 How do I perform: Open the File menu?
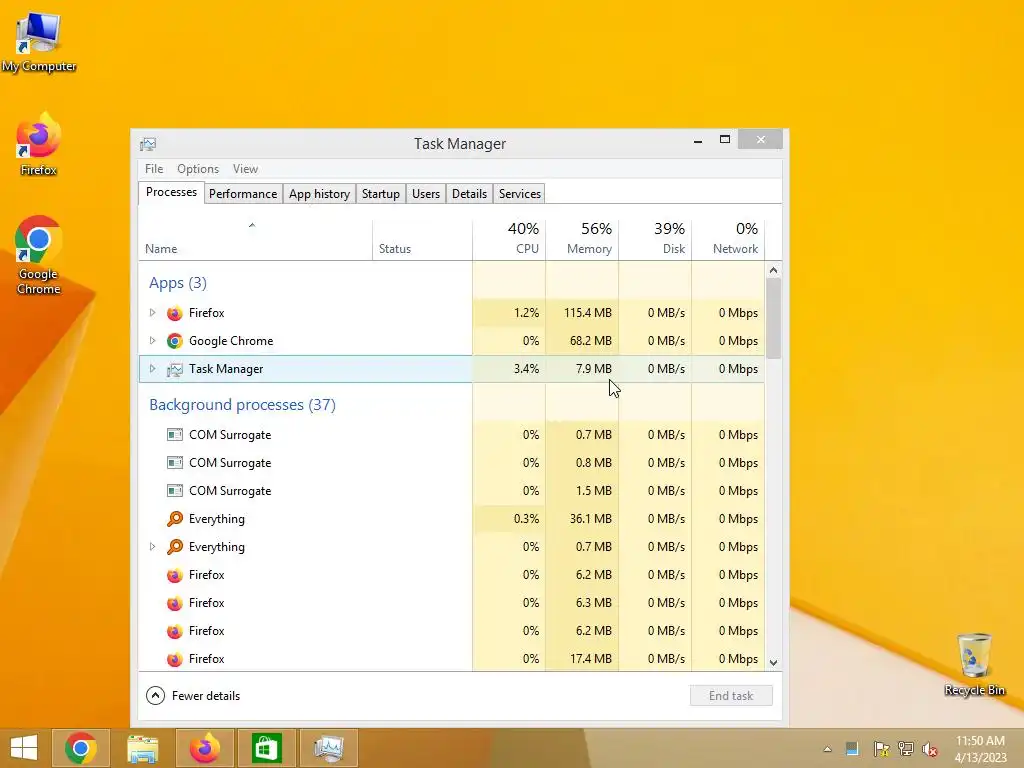pos(154,169)
